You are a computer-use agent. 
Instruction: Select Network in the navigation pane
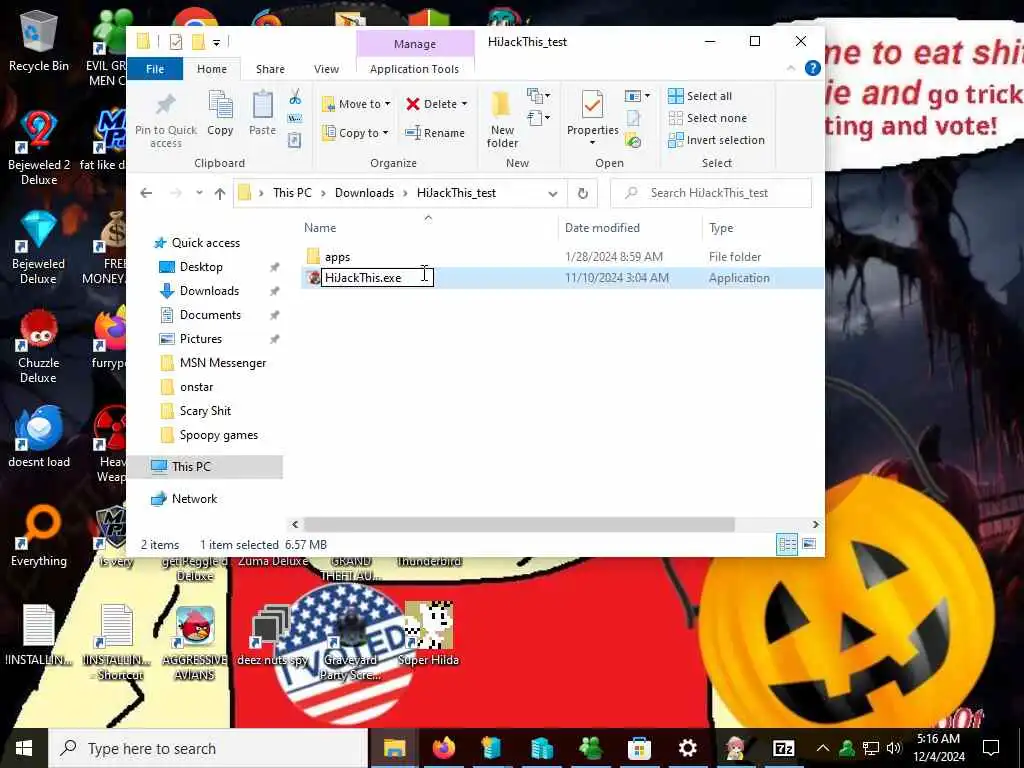tap(194, 499)
